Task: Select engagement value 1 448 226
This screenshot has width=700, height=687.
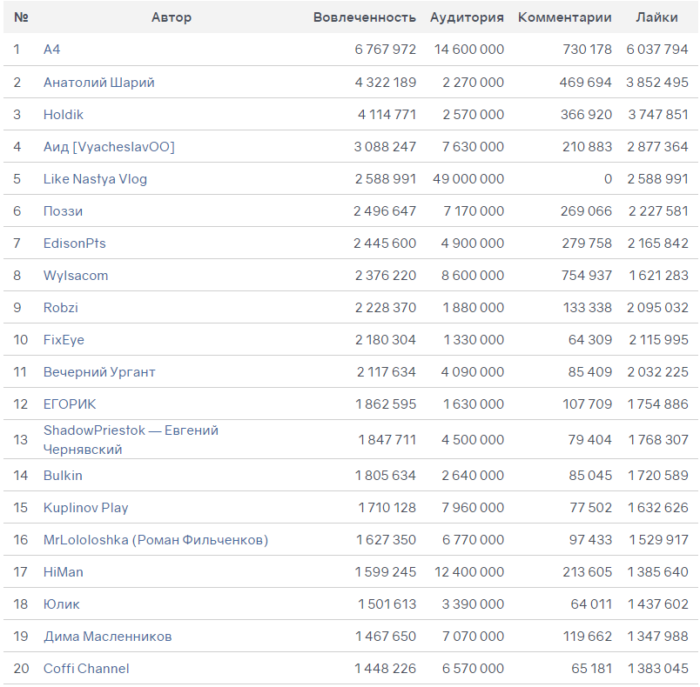Action: click(x=385, y=668)
